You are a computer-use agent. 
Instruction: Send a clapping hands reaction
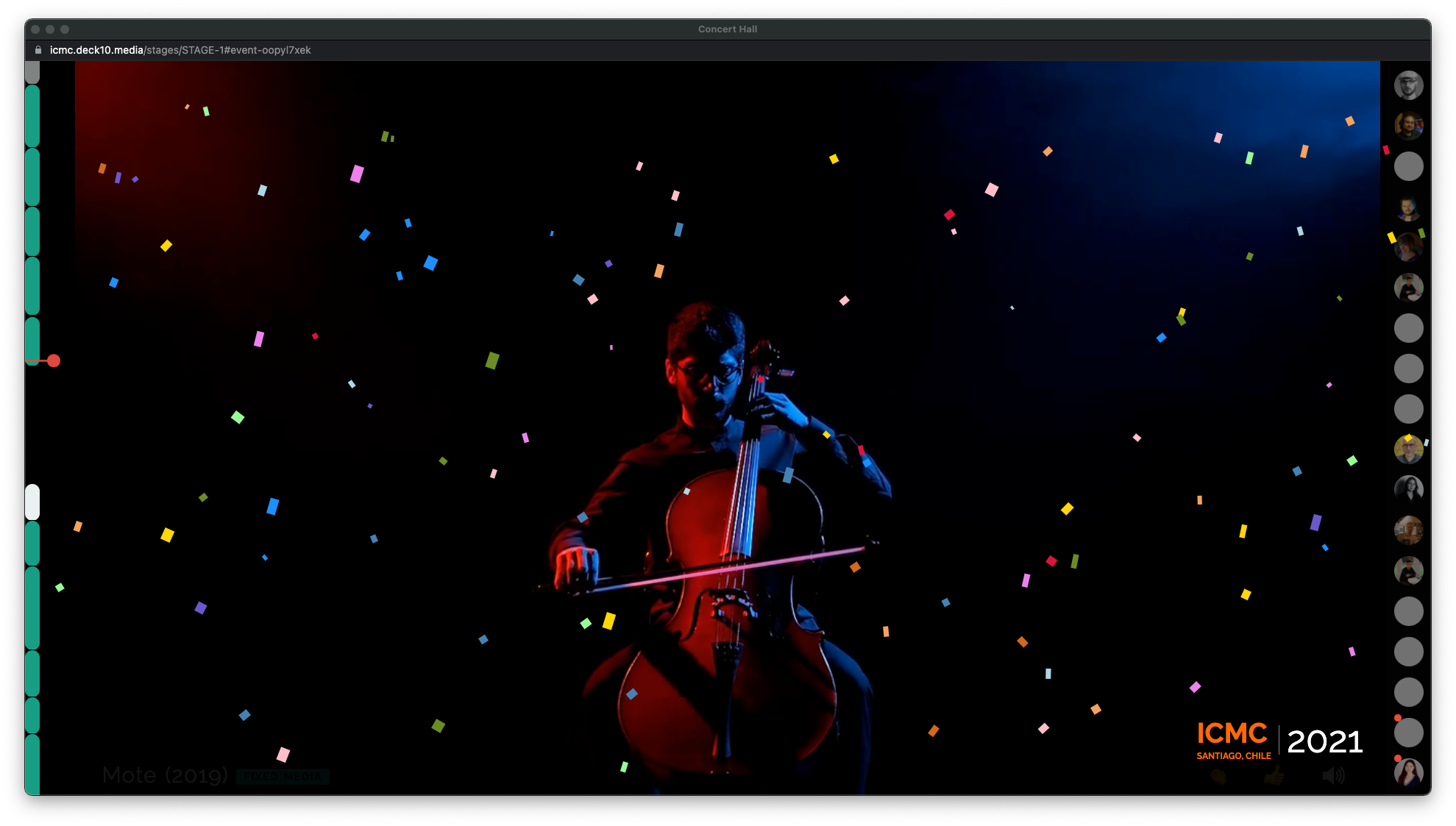tap(1218, 776)
